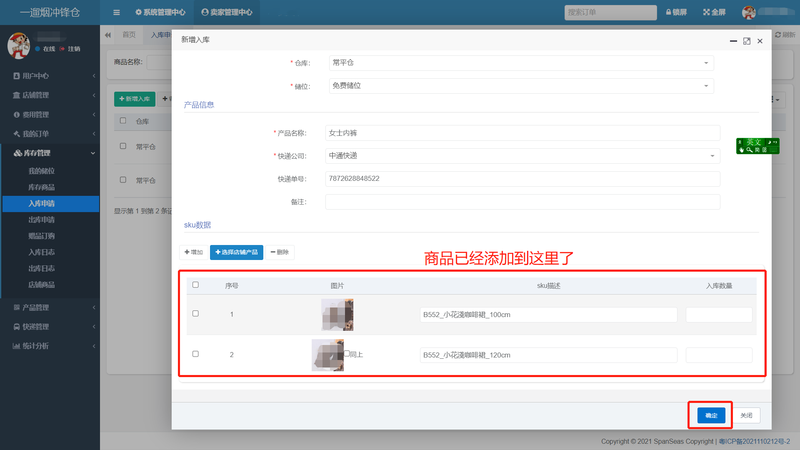The height and width of the screenshot is (450, 800).
Task: Open the 仓库 dropdown showing 常平仓
Action: point(521,63)
